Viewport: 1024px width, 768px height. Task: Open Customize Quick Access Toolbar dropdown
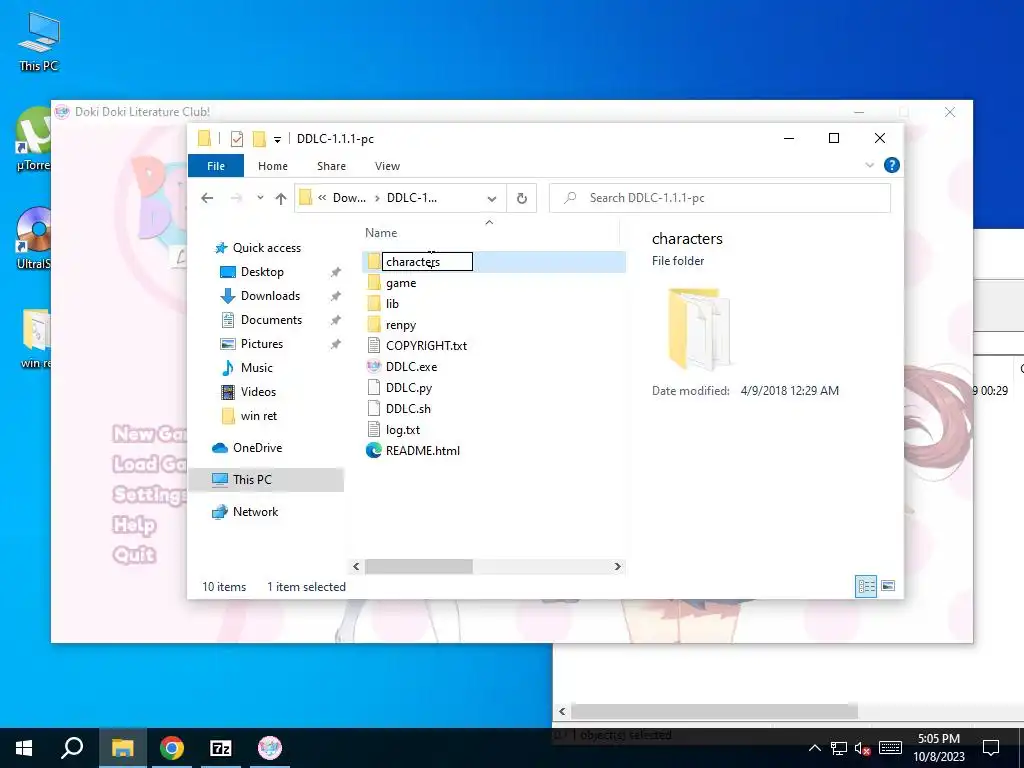[277, 139]
